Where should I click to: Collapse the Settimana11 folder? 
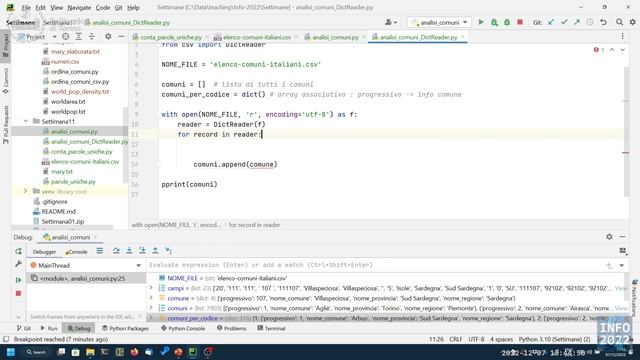click(26, 121)
